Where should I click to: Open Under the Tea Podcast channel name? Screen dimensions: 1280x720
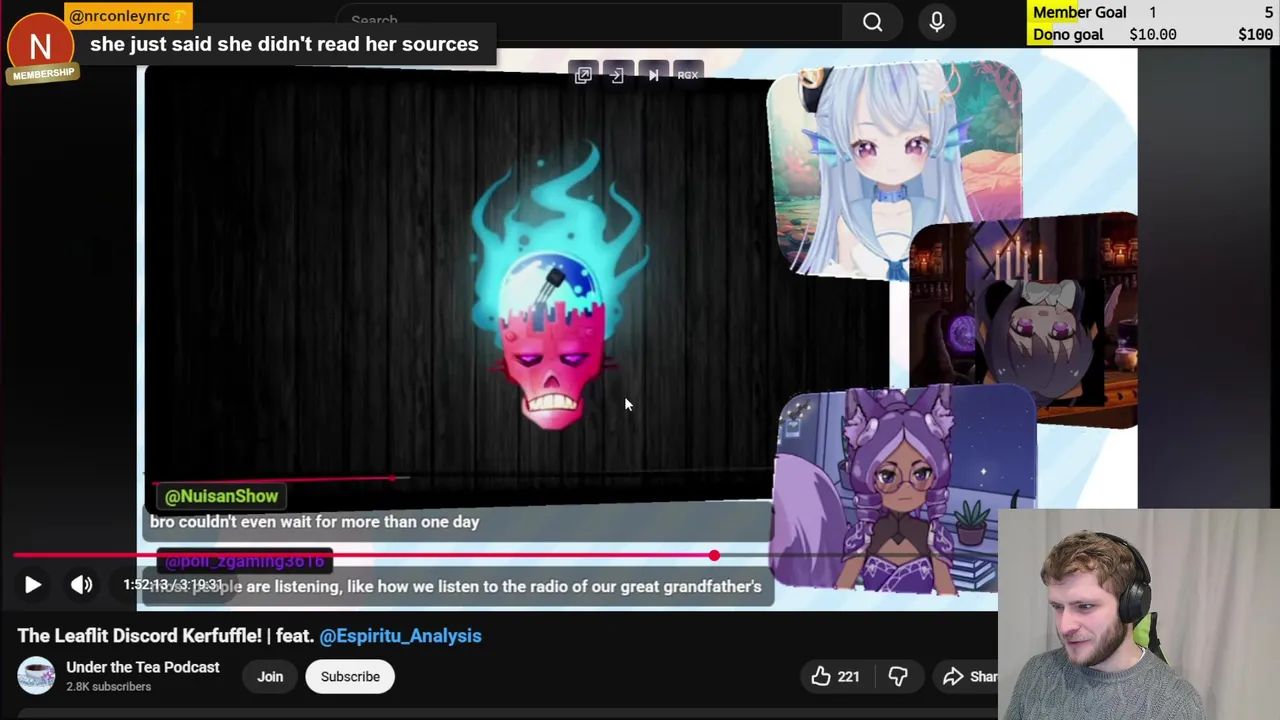tap(143, 667)
